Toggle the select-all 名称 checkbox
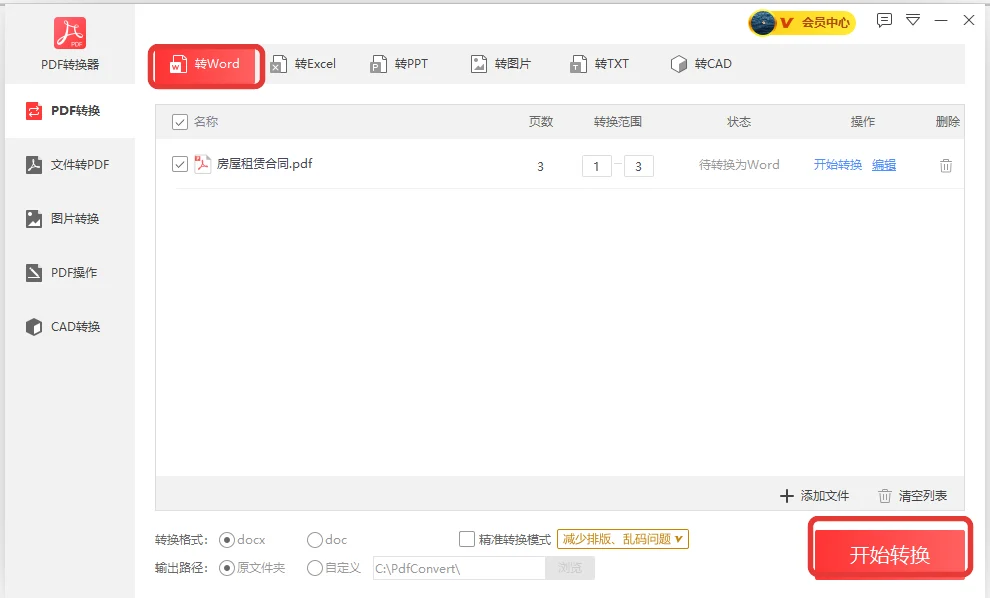 pyautogui.click(x=180, y=122)
